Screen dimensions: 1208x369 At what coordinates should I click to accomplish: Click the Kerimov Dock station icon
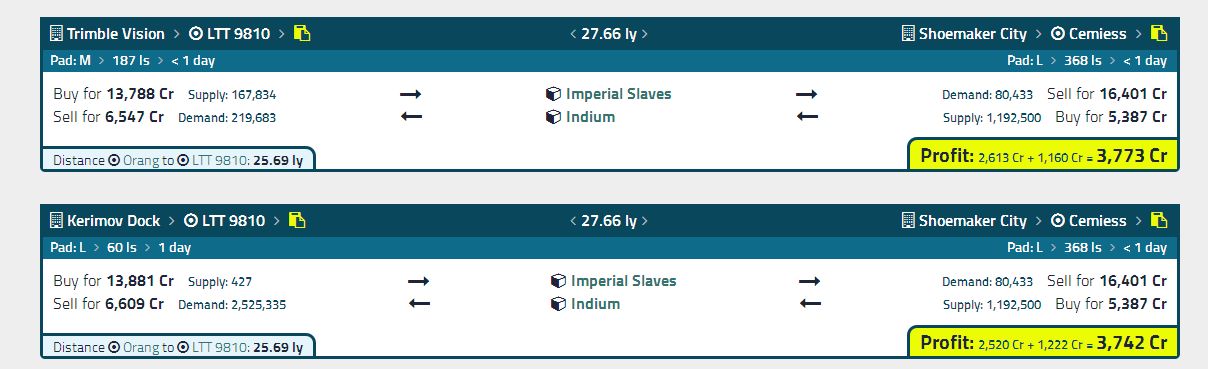coord(56,221)
